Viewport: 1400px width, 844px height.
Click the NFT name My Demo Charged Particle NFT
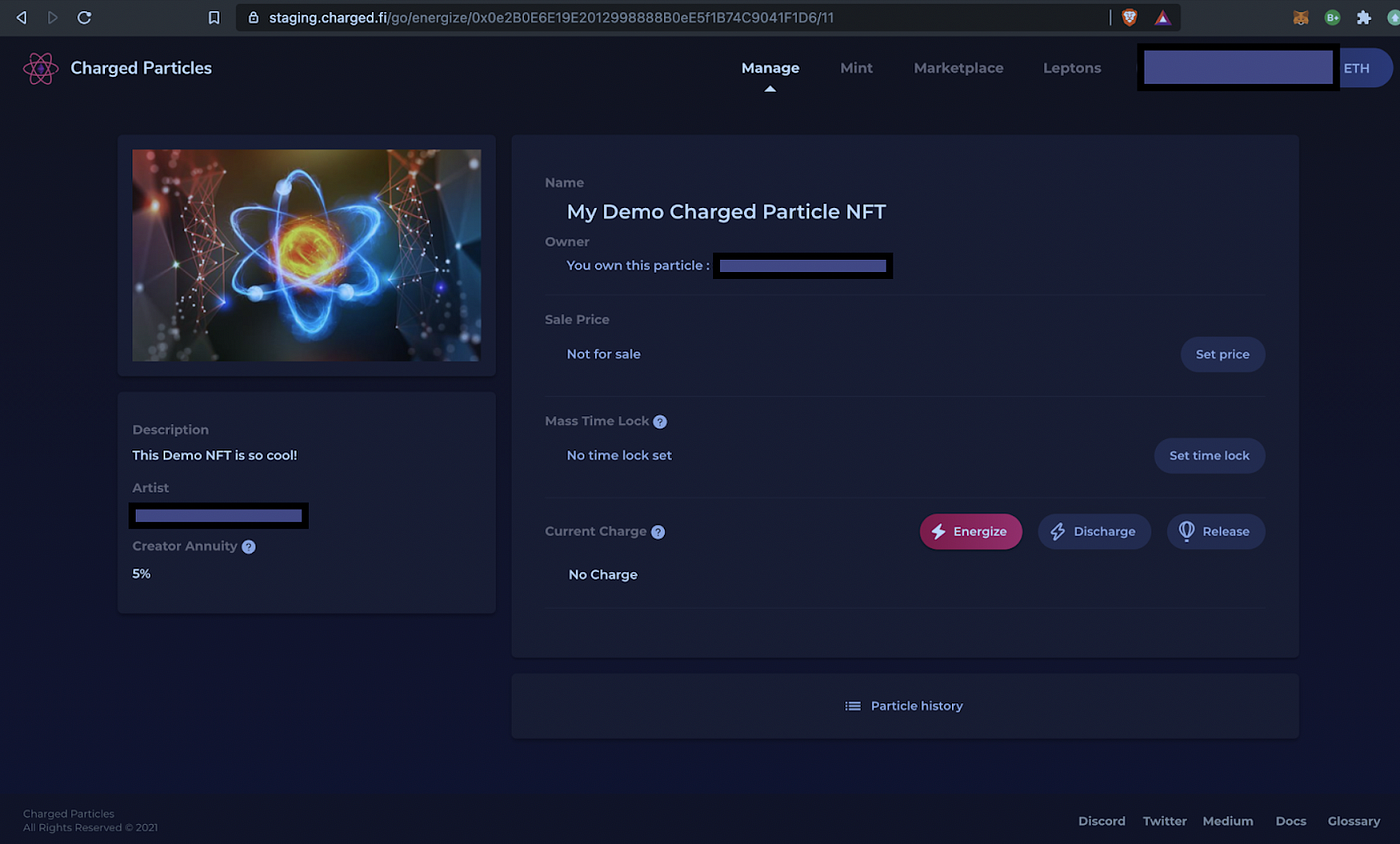tap(726, 212)
